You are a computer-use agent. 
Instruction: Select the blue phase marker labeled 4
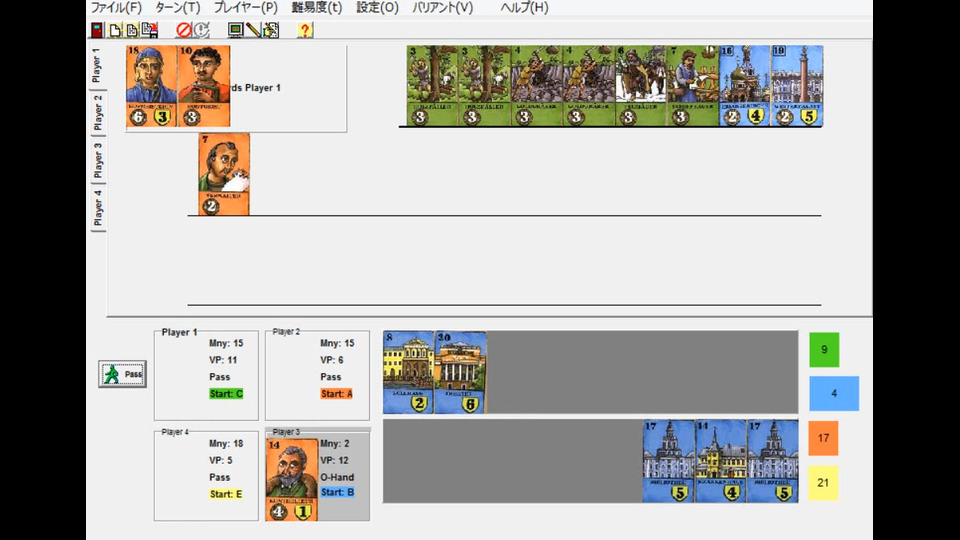[x=834, y=393]
